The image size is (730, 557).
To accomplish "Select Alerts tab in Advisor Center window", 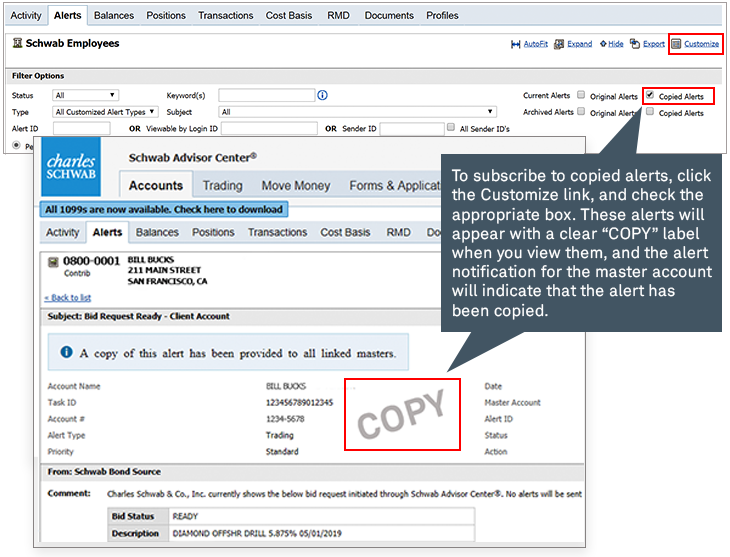I will (x=108, y=232).
